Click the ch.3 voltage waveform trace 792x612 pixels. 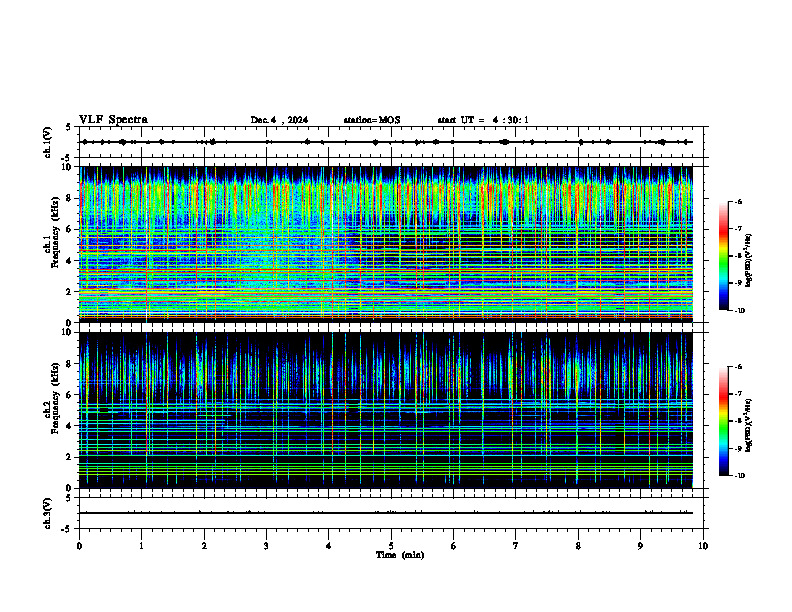tap(386, 513)
